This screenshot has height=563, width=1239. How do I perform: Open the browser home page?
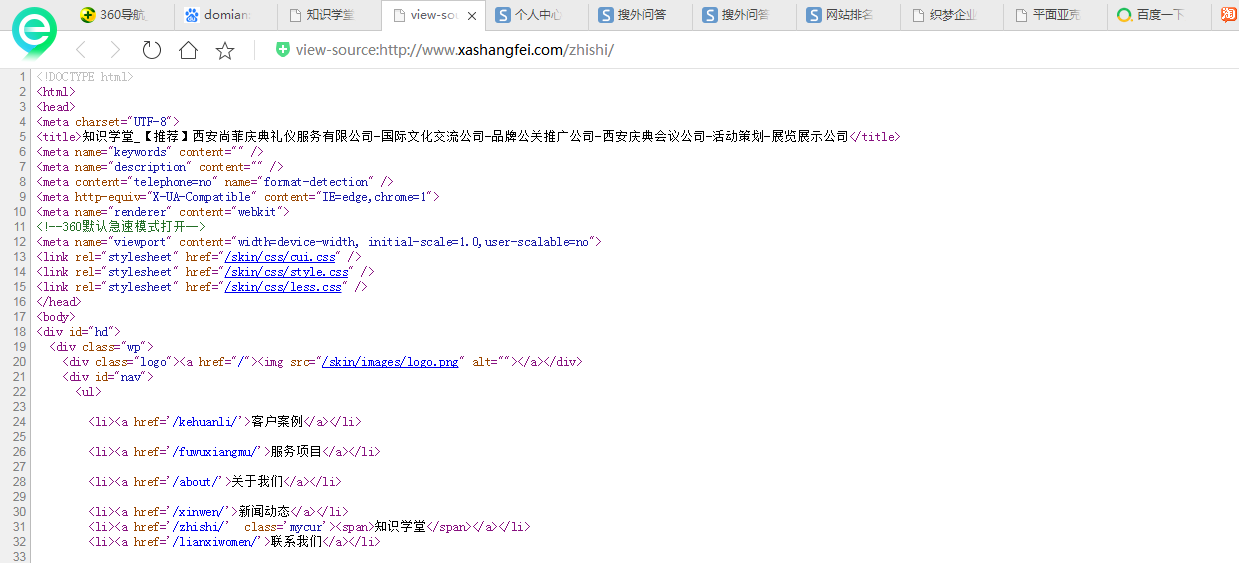(x=188, y=50)
